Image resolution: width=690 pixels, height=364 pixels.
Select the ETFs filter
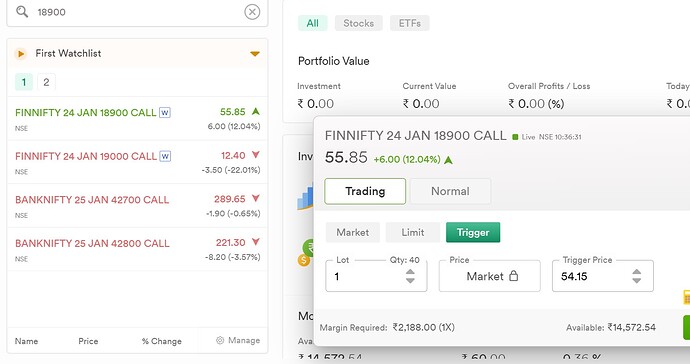pyautogui.click(x=410, y=23)
